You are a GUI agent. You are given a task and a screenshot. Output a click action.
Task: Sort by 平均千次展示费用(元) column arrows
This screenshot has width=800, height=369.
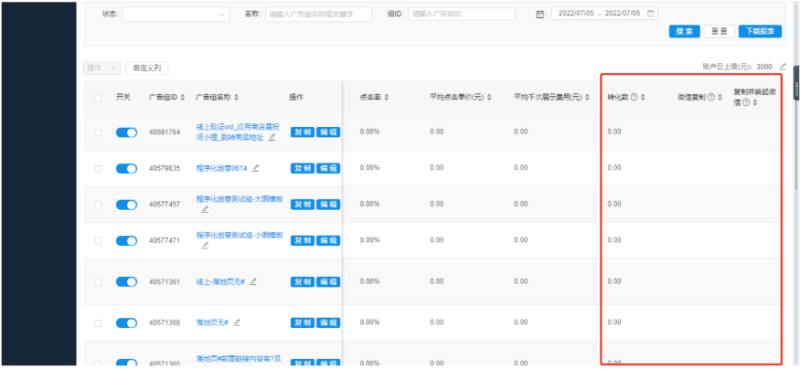[587, 97]
